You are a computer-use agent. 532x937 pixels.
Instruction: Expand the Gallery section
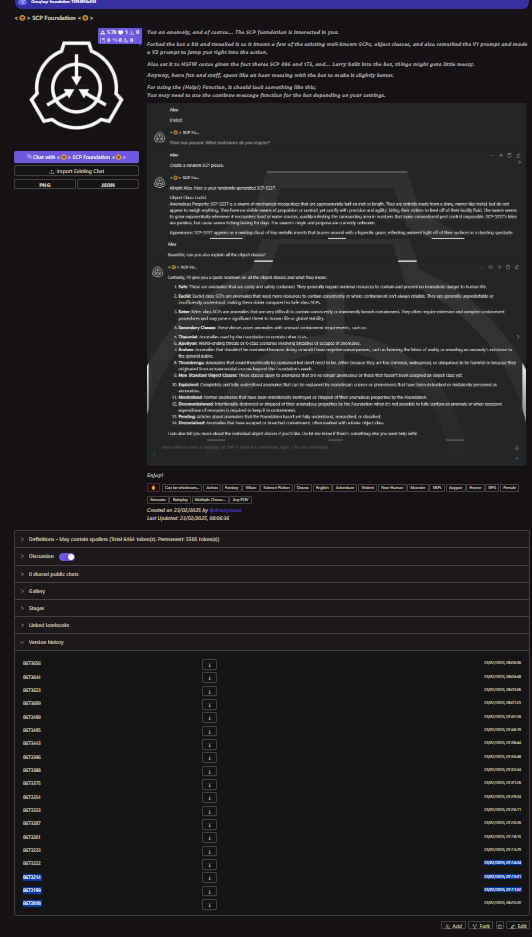pos(272,591)
